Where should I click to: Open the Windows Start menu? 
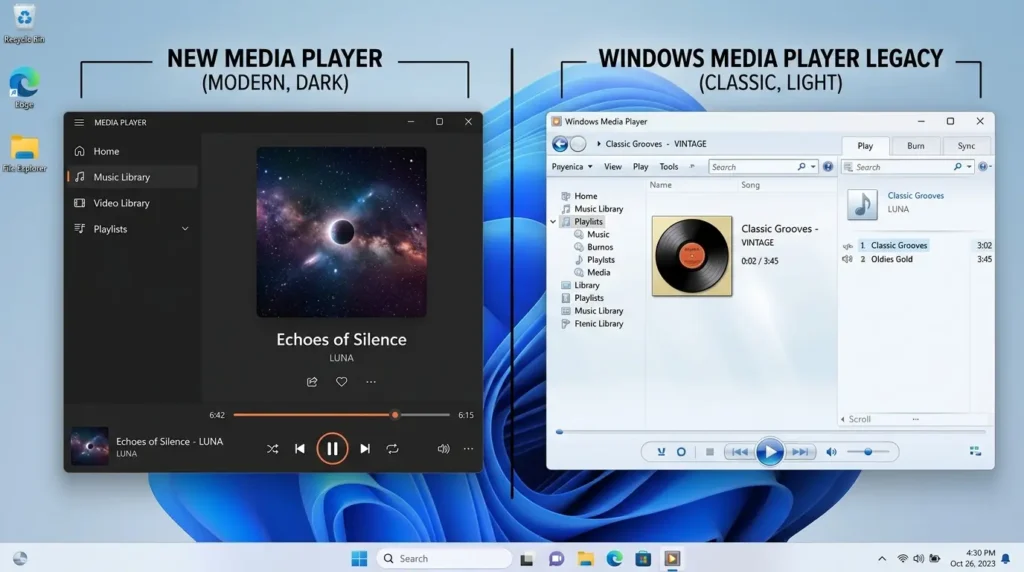pos(359,559)
